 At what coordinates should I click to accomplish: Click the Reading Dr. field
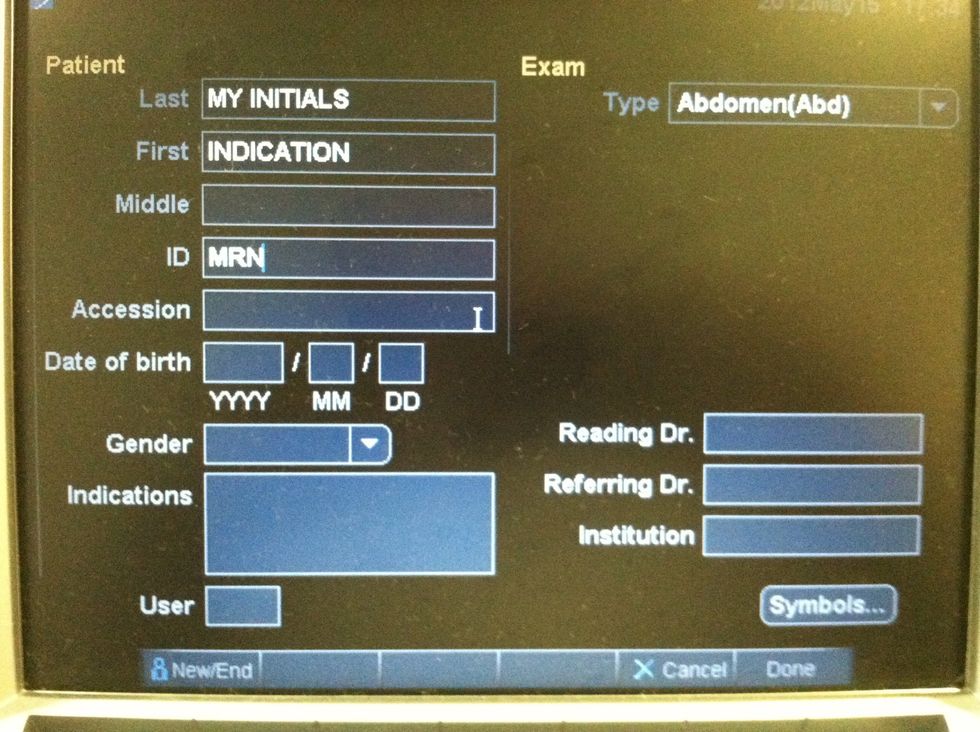813,435
